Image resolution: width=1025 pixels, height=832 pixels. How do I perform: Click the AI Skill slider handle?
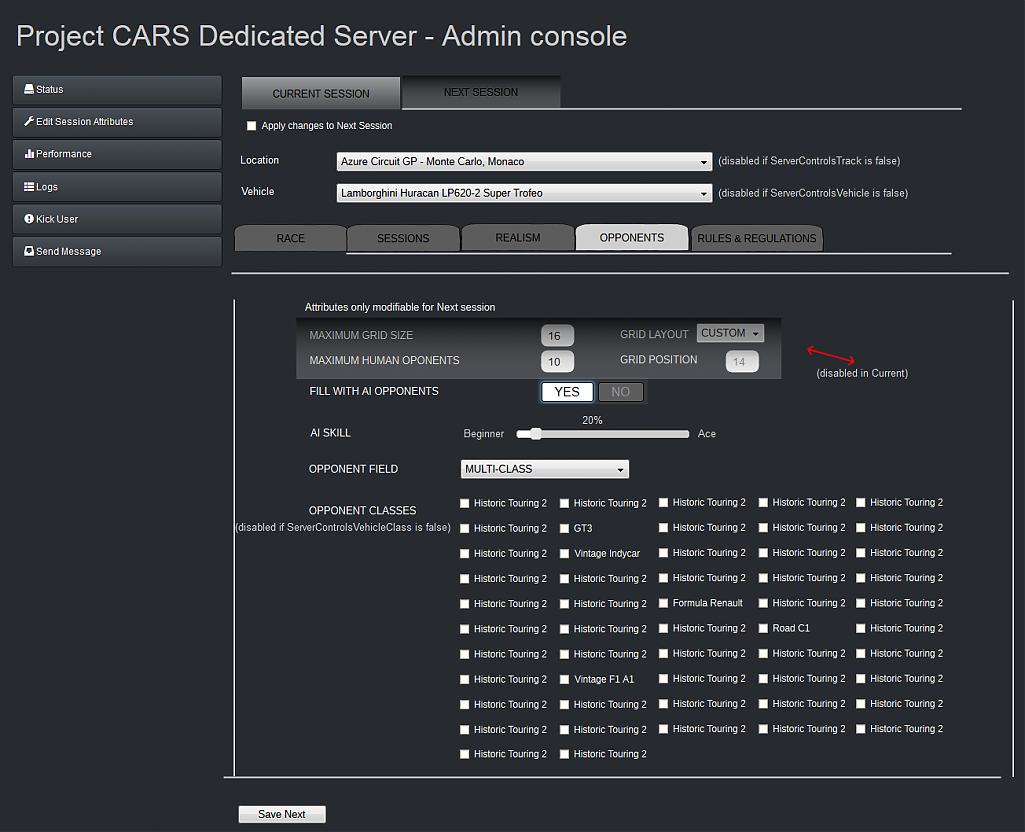tap(536, 434)
